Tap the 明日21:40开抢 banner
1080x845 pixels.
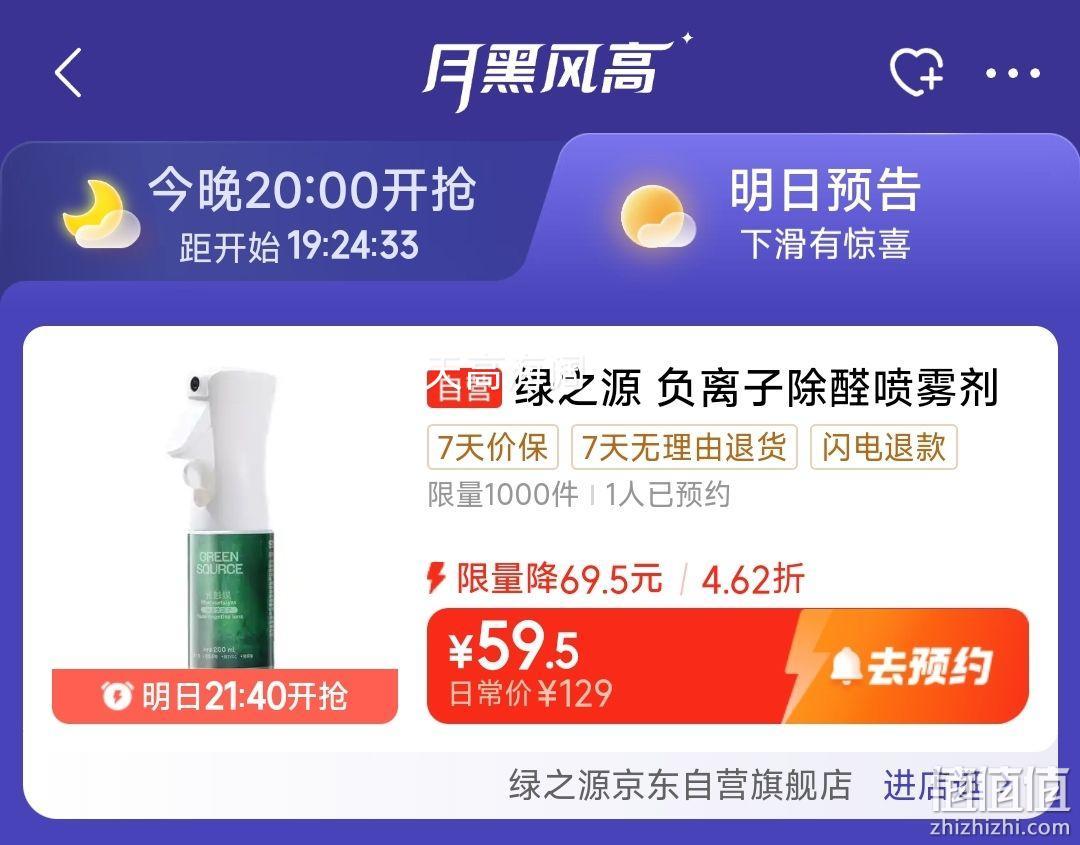point(225,696)
